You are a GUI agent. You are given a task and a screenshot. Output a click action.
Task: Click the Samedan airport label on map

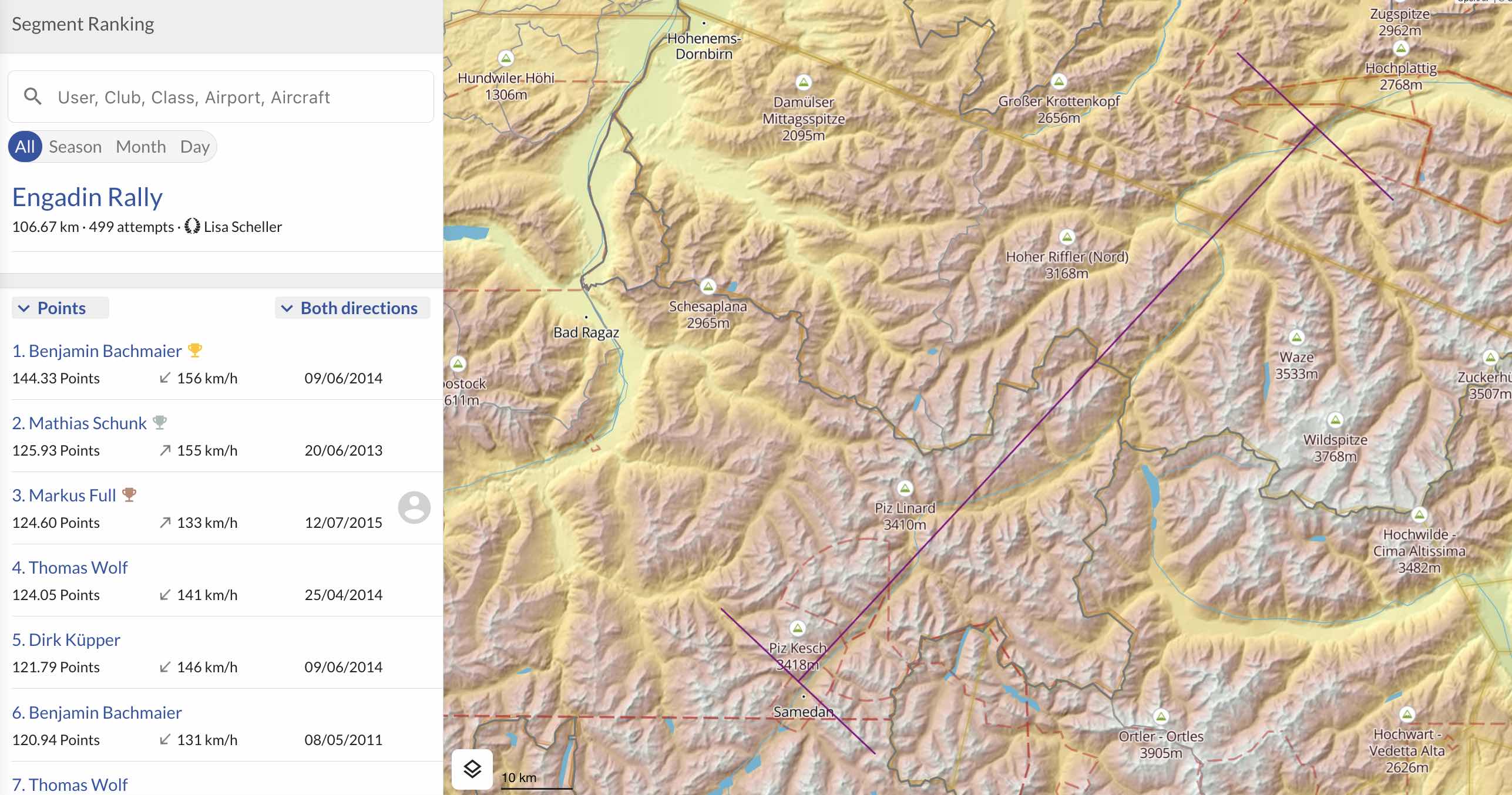[x=804, y=712]
